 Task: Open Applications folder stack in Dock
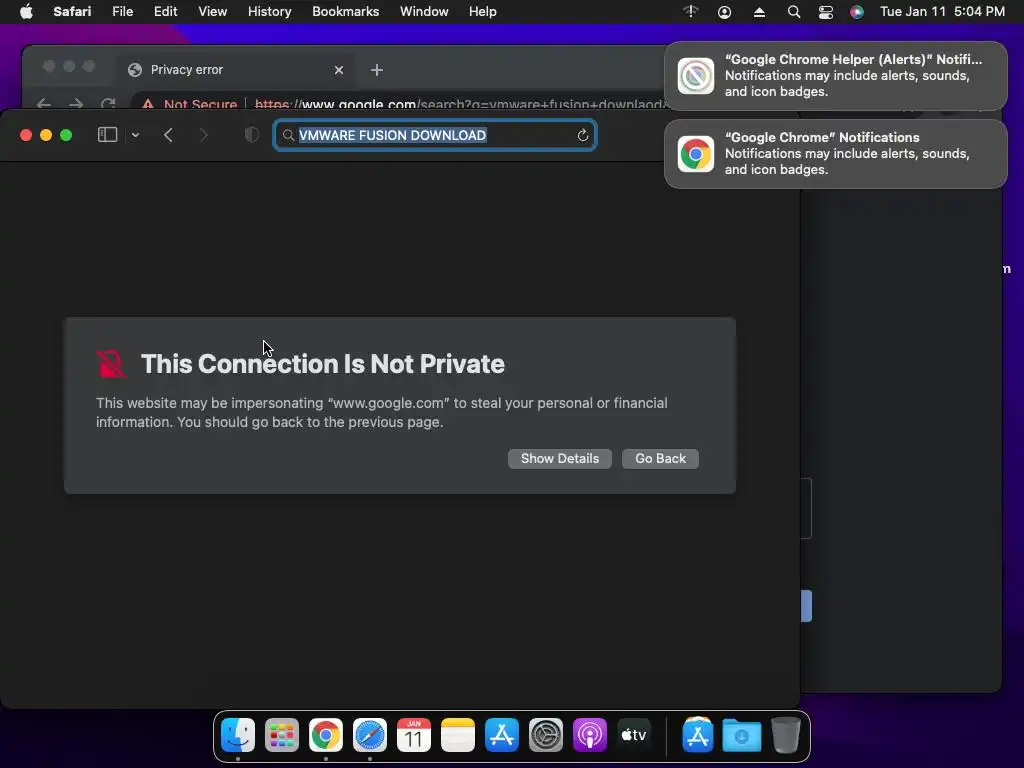pyautogui.click(x=697, y=735)
